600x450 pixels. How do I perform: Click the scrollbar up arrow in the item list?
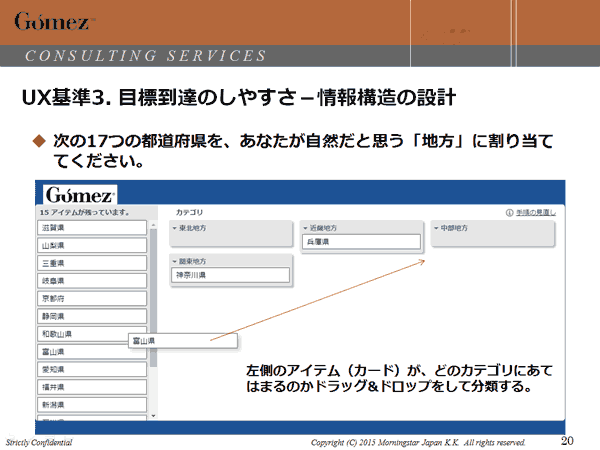pos(153,226)
